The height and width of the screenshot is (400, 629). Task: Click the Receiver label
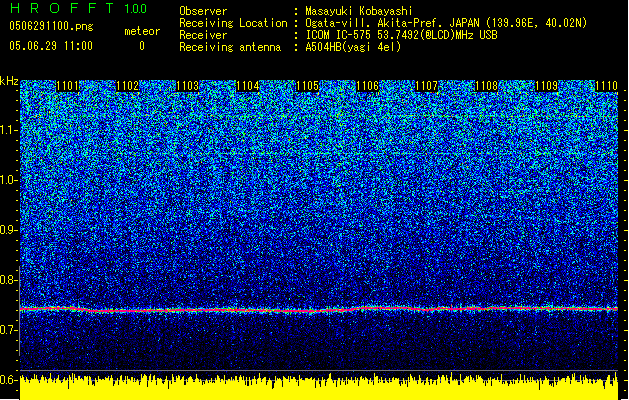tap(203, 35)
